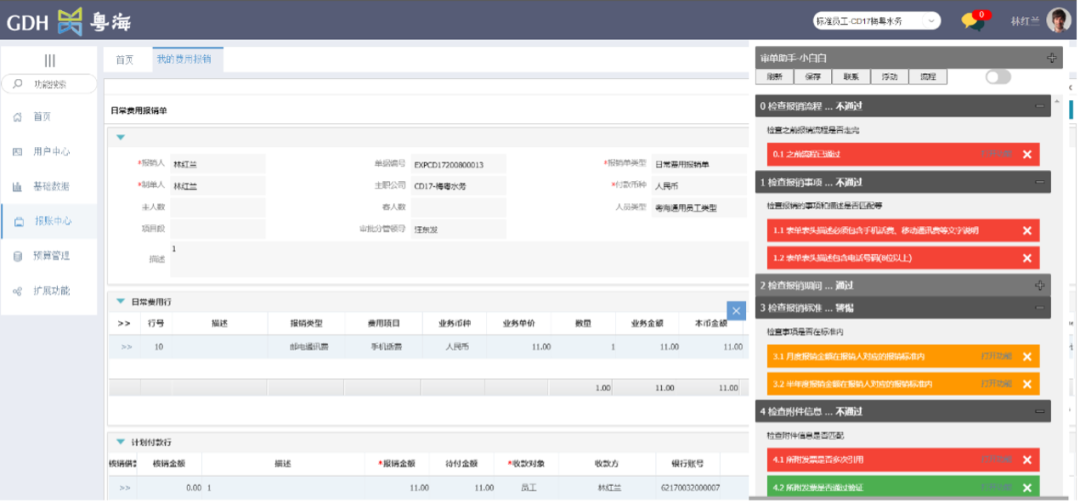Click the blue X button beside expense table
This screenshot has height=503, width=1080.
pos(737,311)
